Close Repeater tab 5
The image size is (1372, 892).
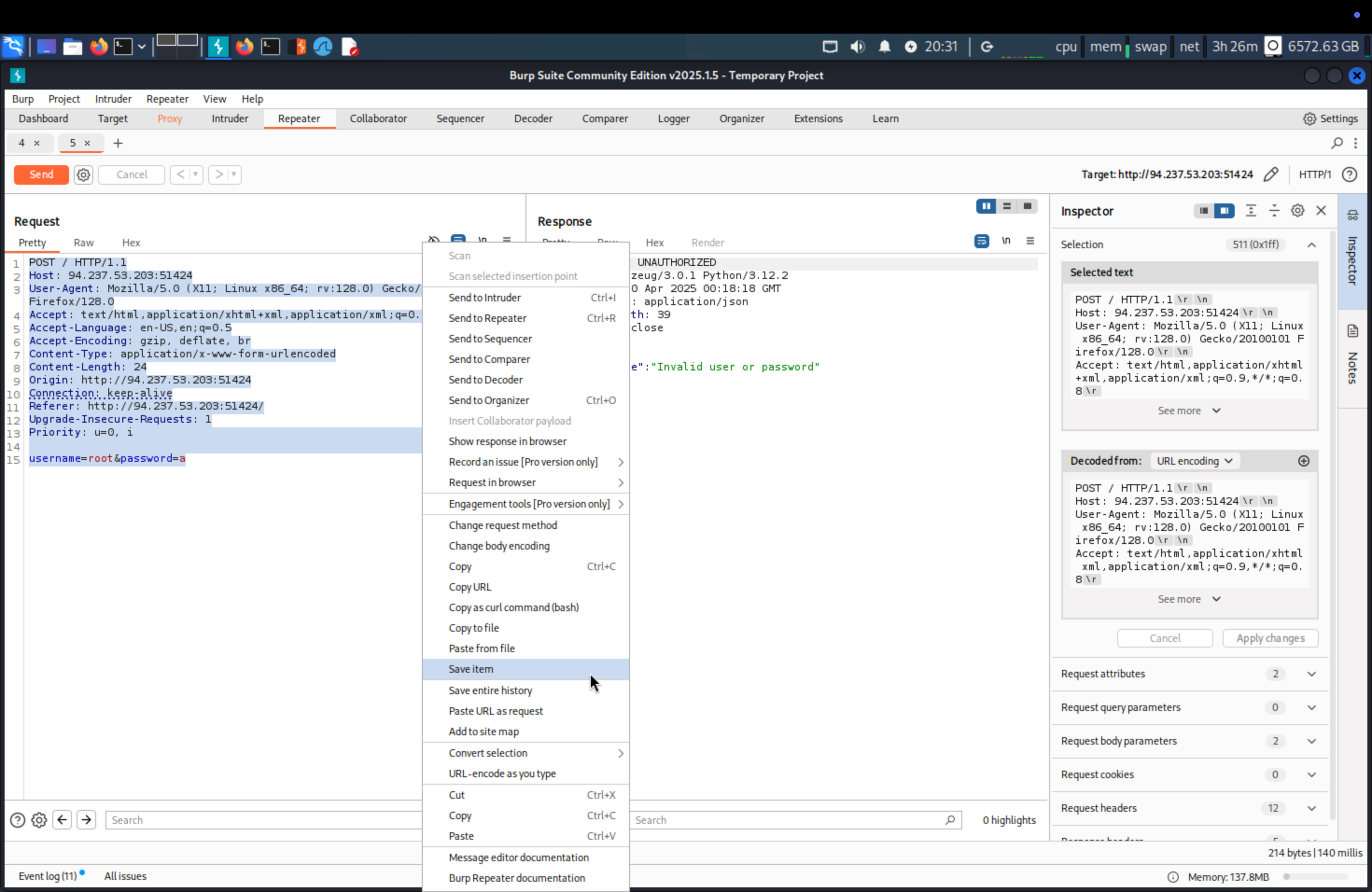87,143
